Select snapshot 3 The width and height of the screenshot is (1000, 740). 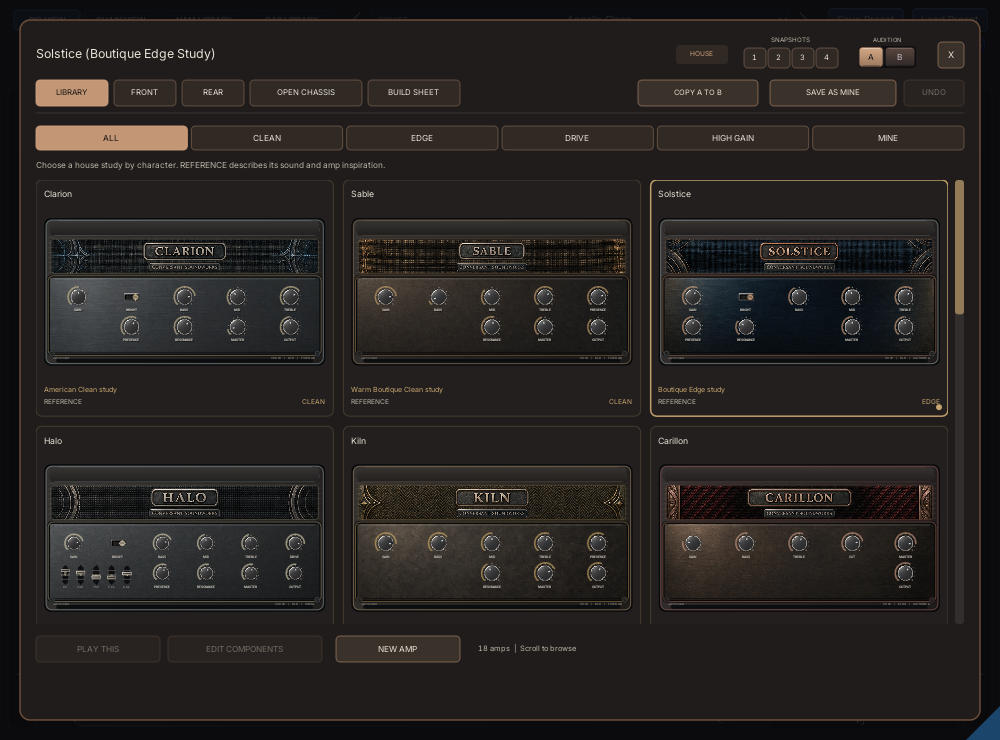click(x=802, y=57)
